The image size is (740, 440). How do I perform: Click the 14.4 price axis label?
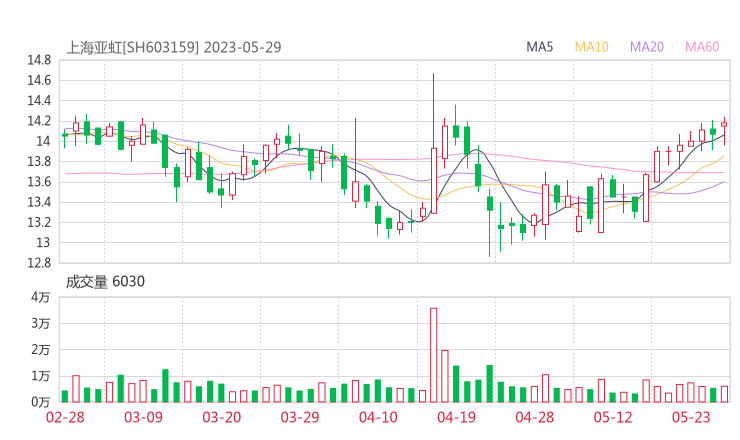[x=39, y=101]
